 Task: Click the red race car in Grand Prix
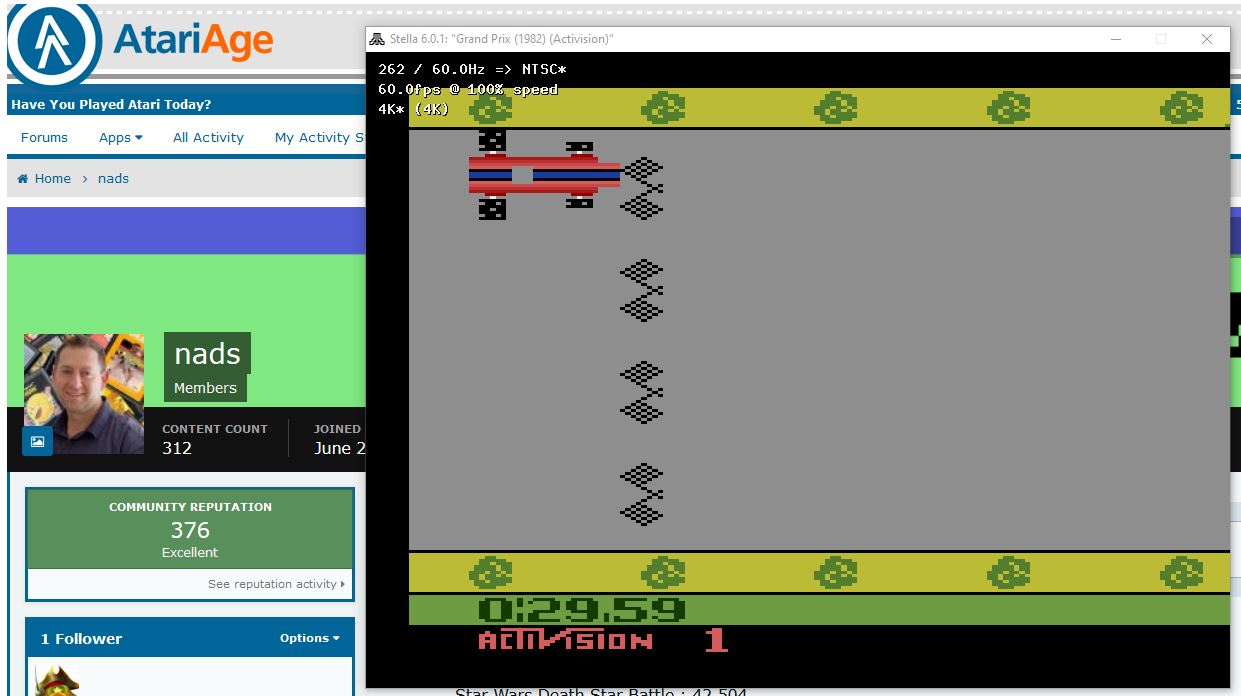point(544,175)
